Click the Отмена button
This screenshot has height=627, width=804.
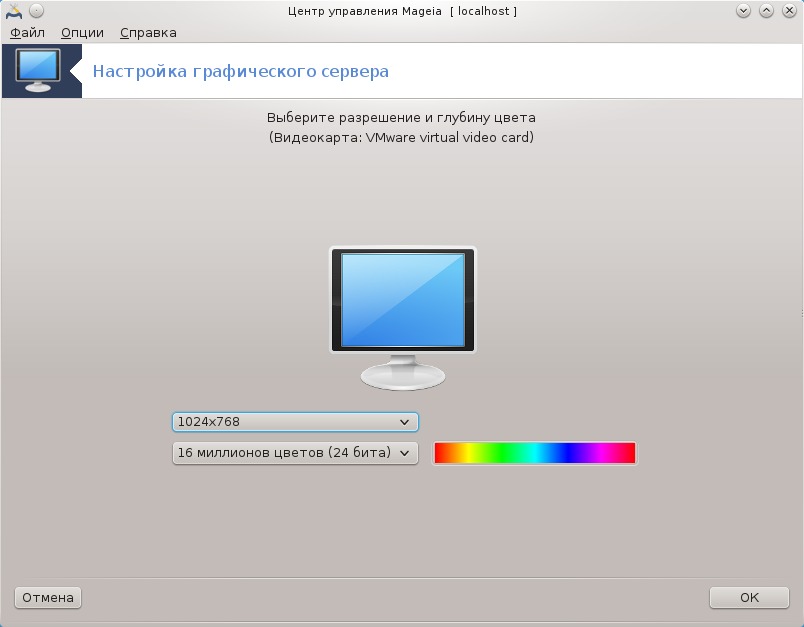pyautogui.click(x=48, y=597)
